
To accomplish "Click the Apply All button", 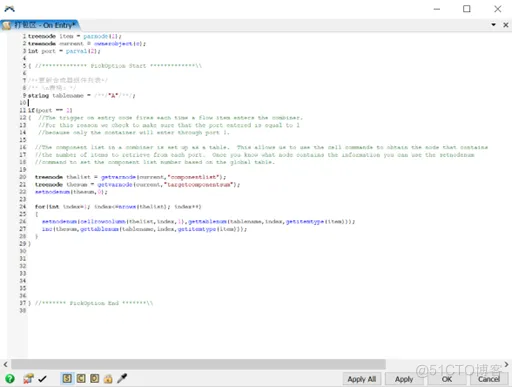I will (362, 379).
